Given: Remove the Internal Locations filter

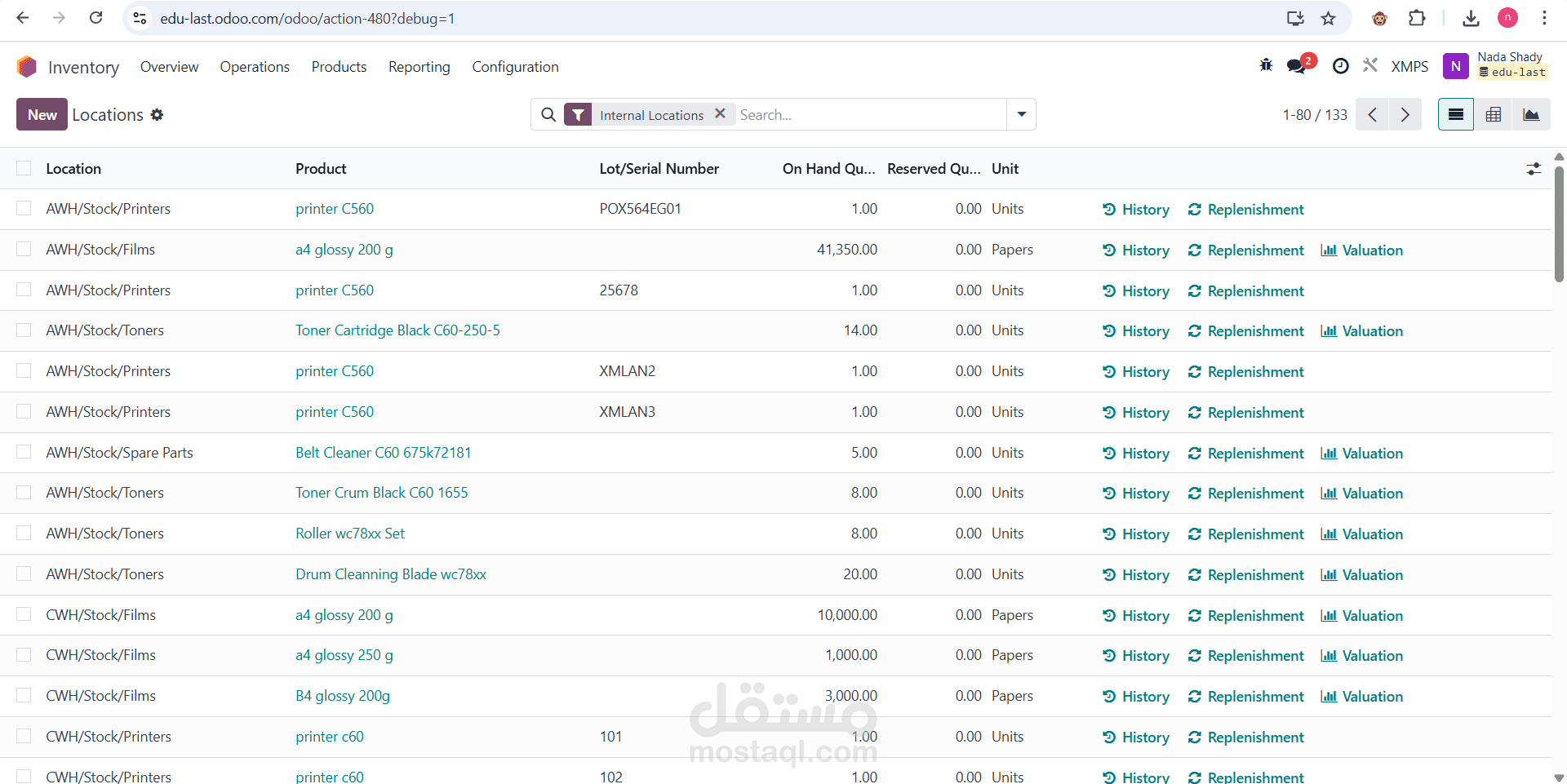Looking at the screenshot, I should pos(720,114).
